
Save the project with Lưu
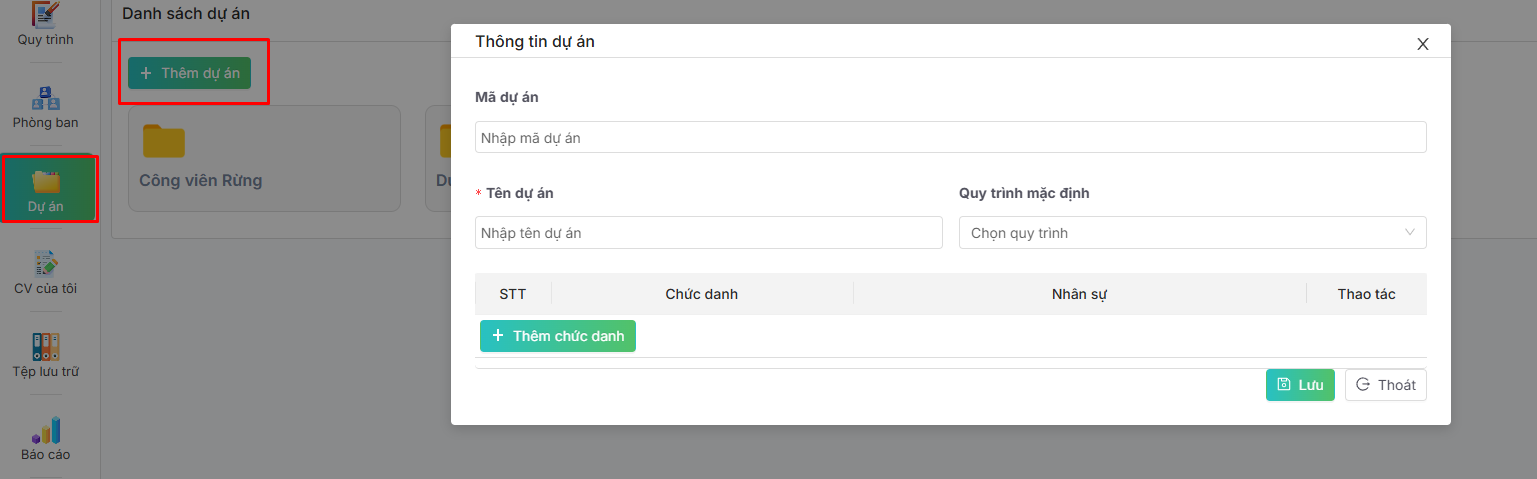[x=1299, y=385]
